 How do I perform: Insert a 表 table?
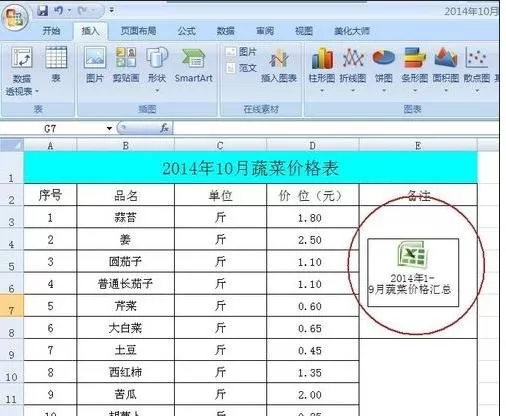(x=56, y=65)
